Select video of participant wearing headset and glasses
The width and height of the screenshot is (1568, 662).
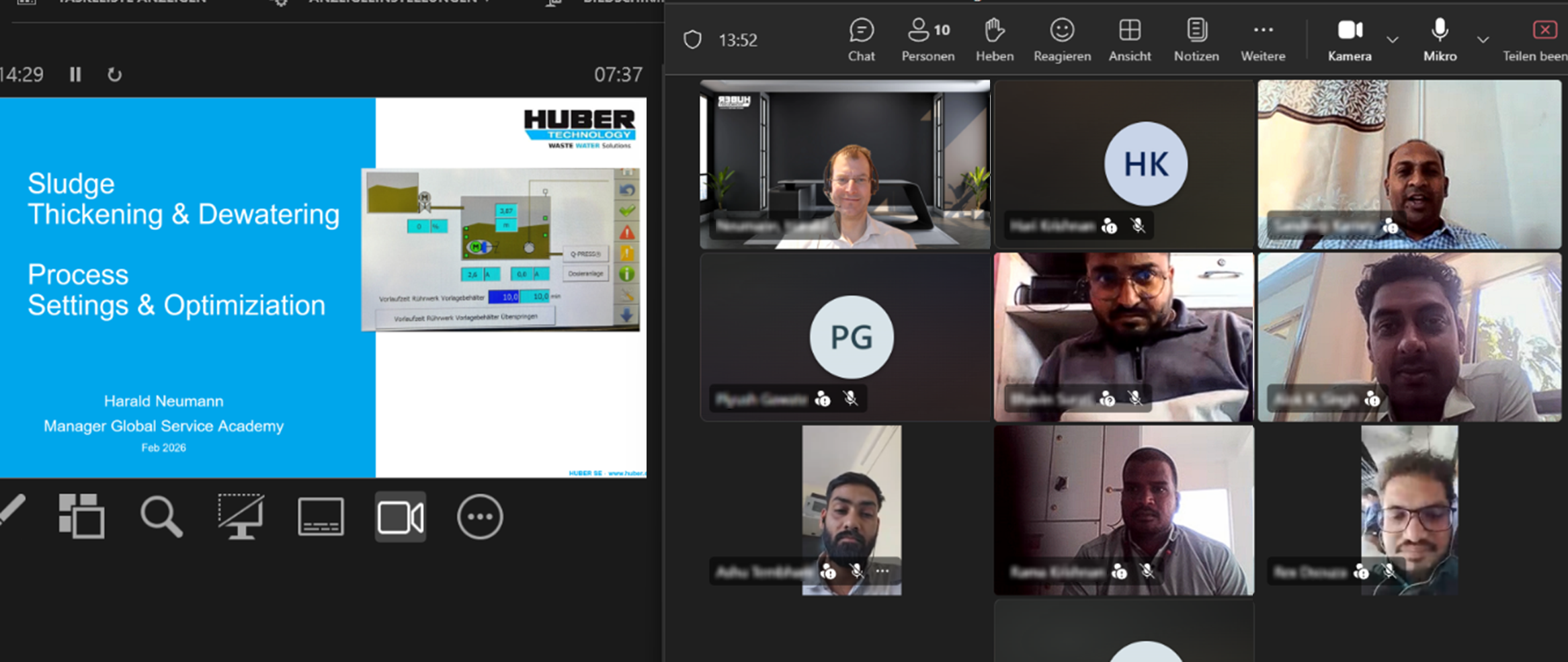(x=1409, y=510)
